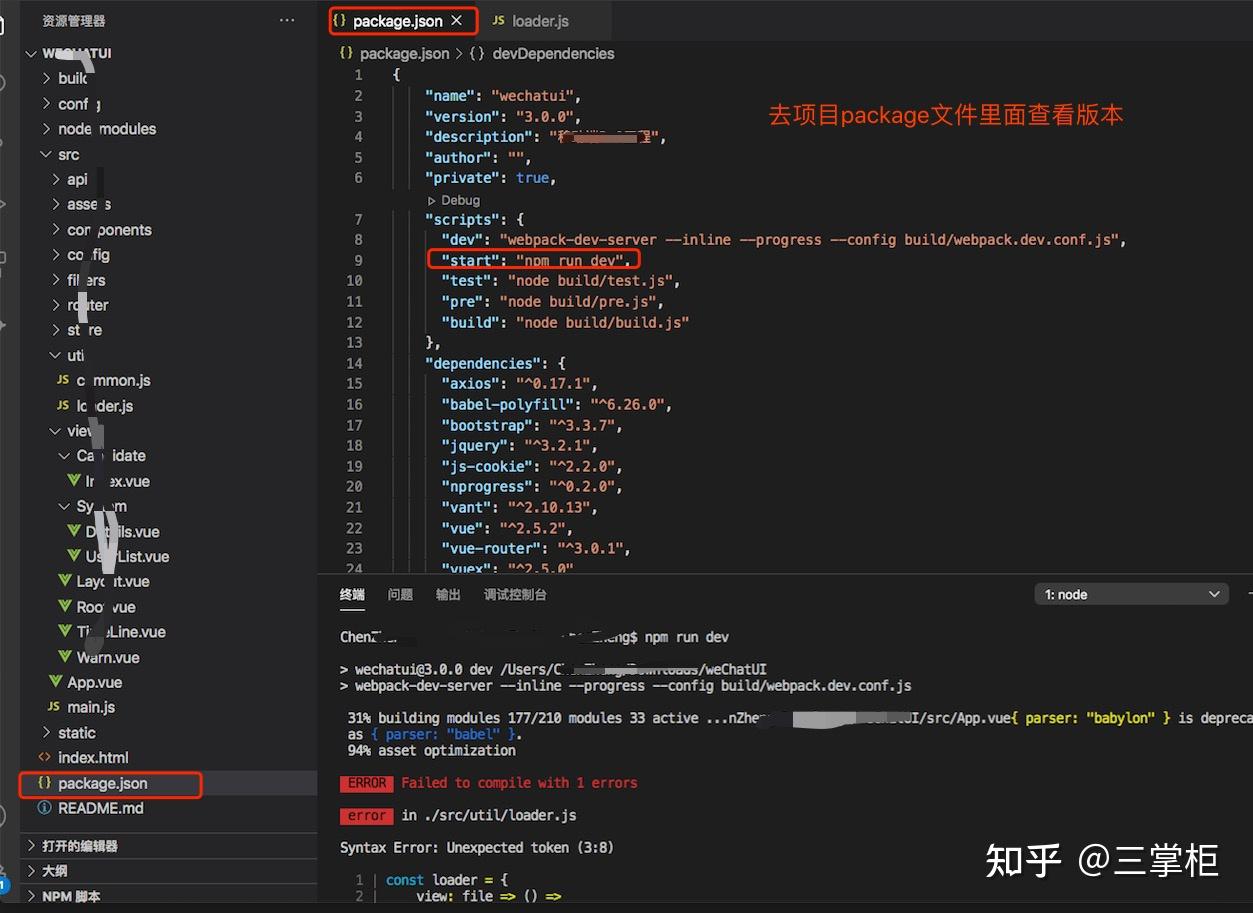The height and width of the screenshot is (913, 1253).
Task: Click the JS icon beside loader.js in explorer
Action: click(x=62, y=405)
